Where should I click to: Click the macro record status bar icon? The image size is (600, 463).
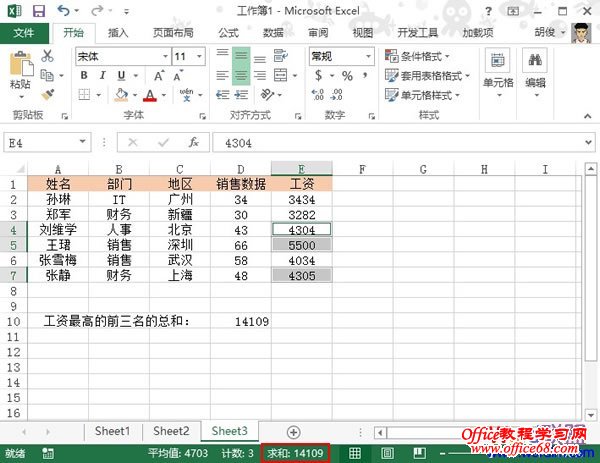tap(48, 453)
